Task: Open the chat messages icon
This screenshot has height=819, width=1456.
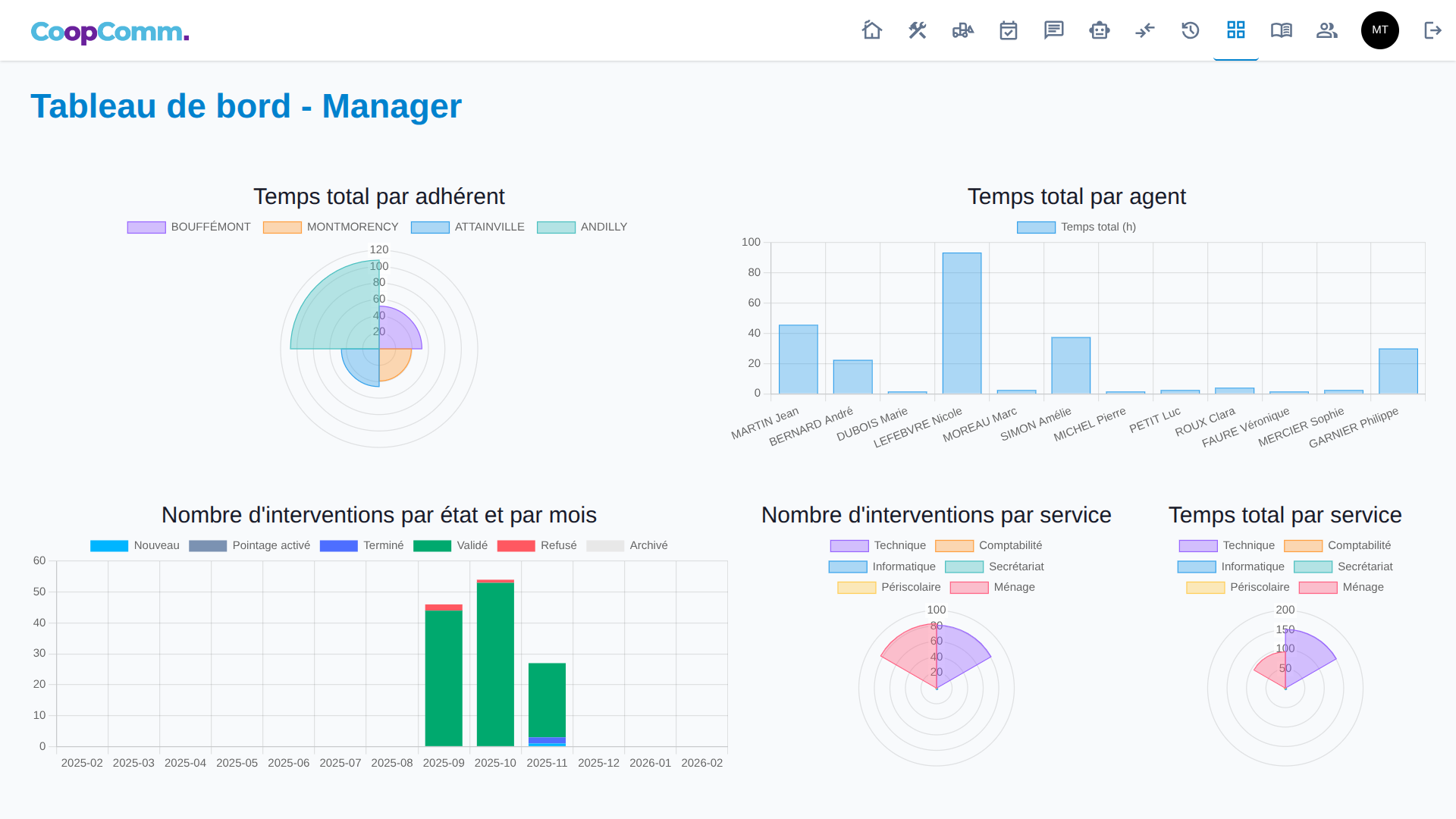Action: (x=1054, y=30)
